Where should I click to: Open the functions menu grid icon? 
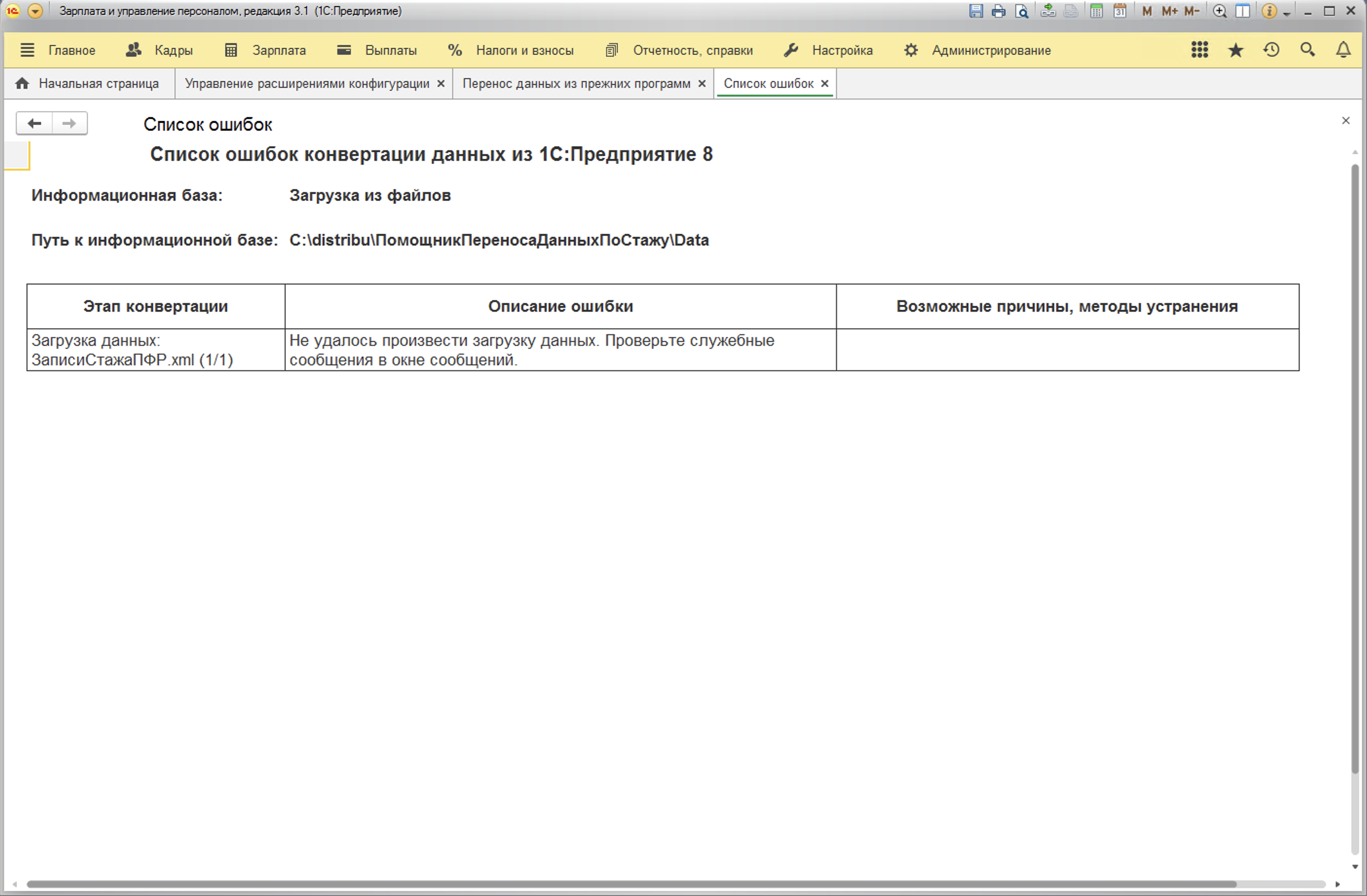1199,50
